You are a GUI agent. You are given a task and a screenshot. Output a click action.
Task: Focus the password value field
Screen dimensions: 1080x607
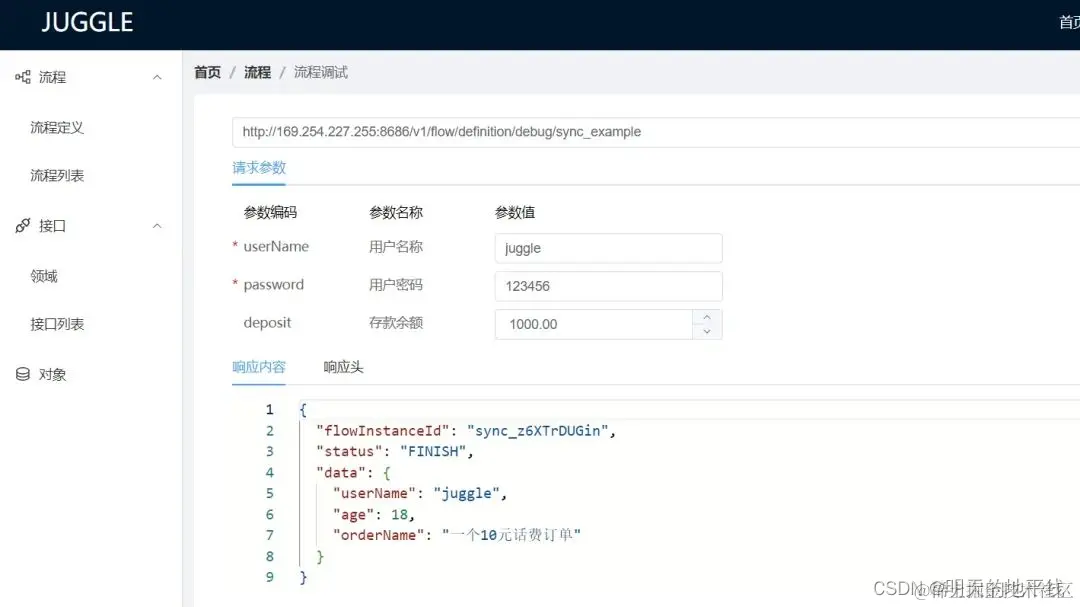pyautogui.click(x=608, y=286)
